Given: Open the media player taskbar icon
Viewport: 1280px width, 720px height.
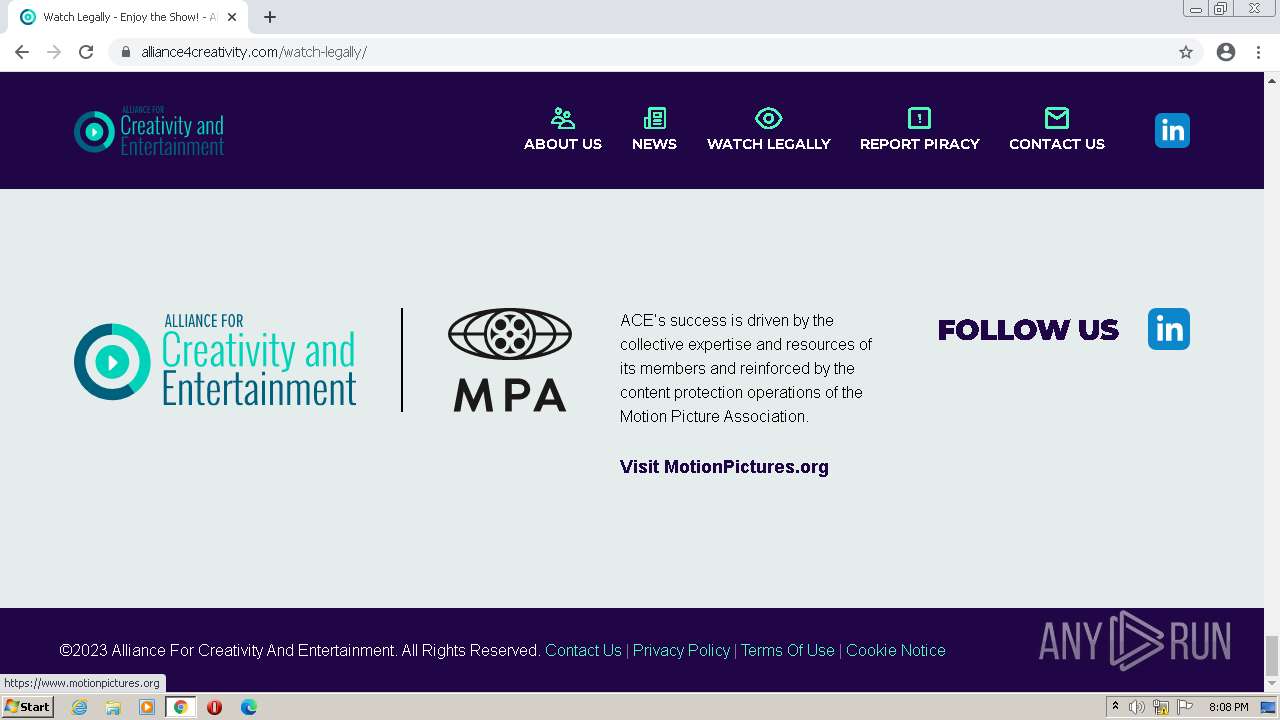Looking at the screenshot, I should click(147, 707).
